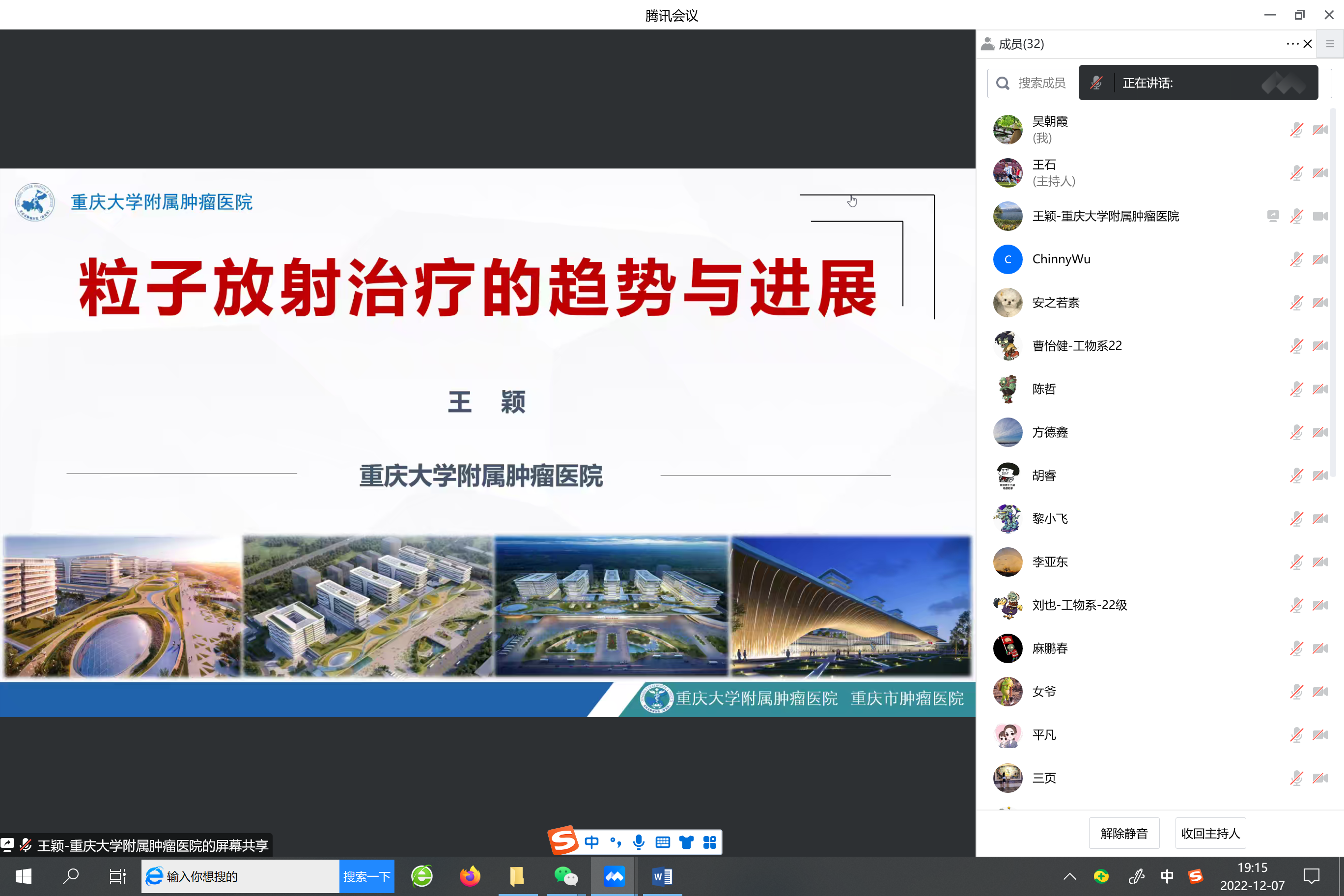Click the taskbar search magnifier

[70, 876]
